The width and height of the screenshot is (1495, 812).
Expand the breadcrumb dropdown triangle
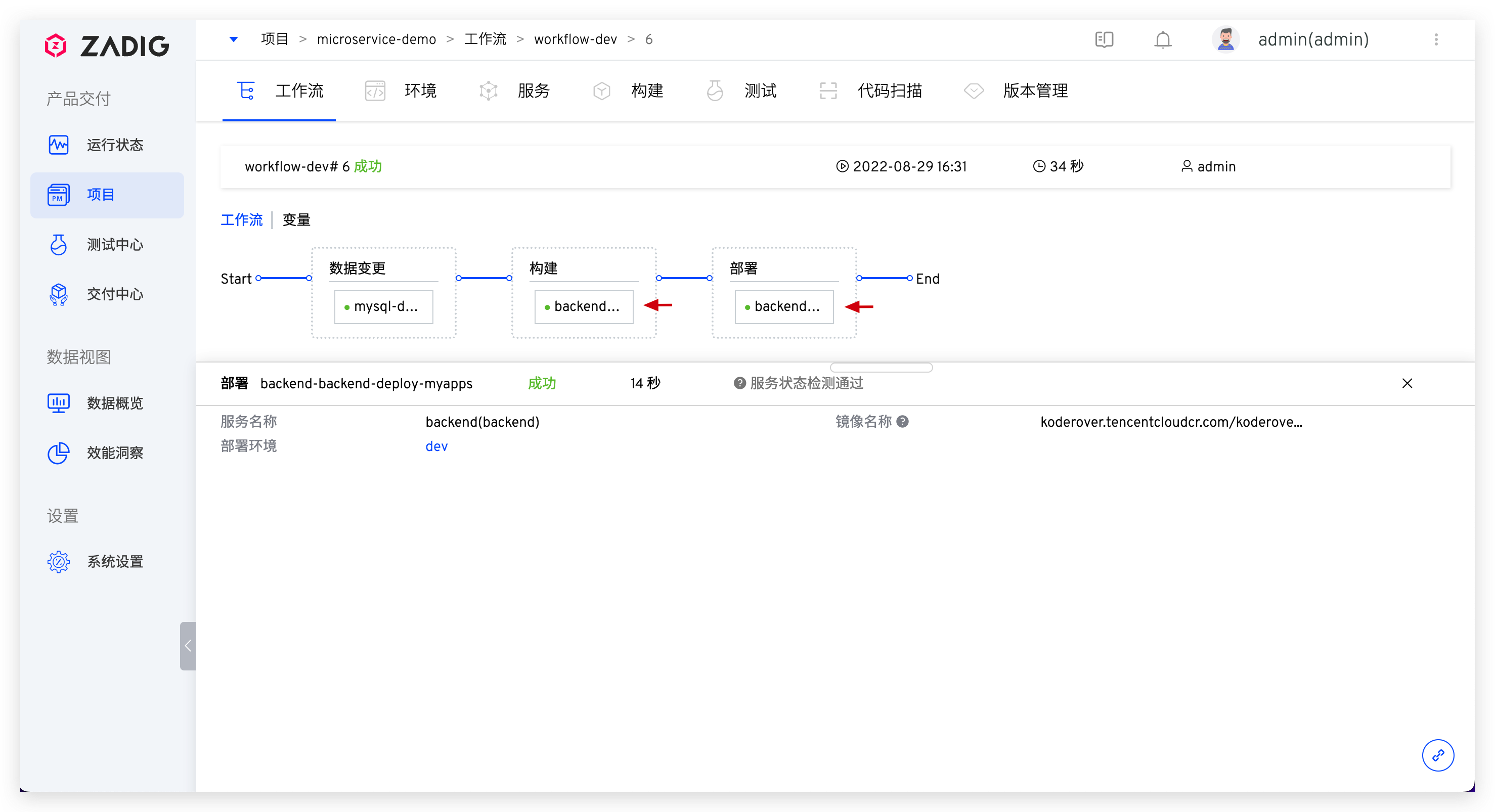point(233,39)
